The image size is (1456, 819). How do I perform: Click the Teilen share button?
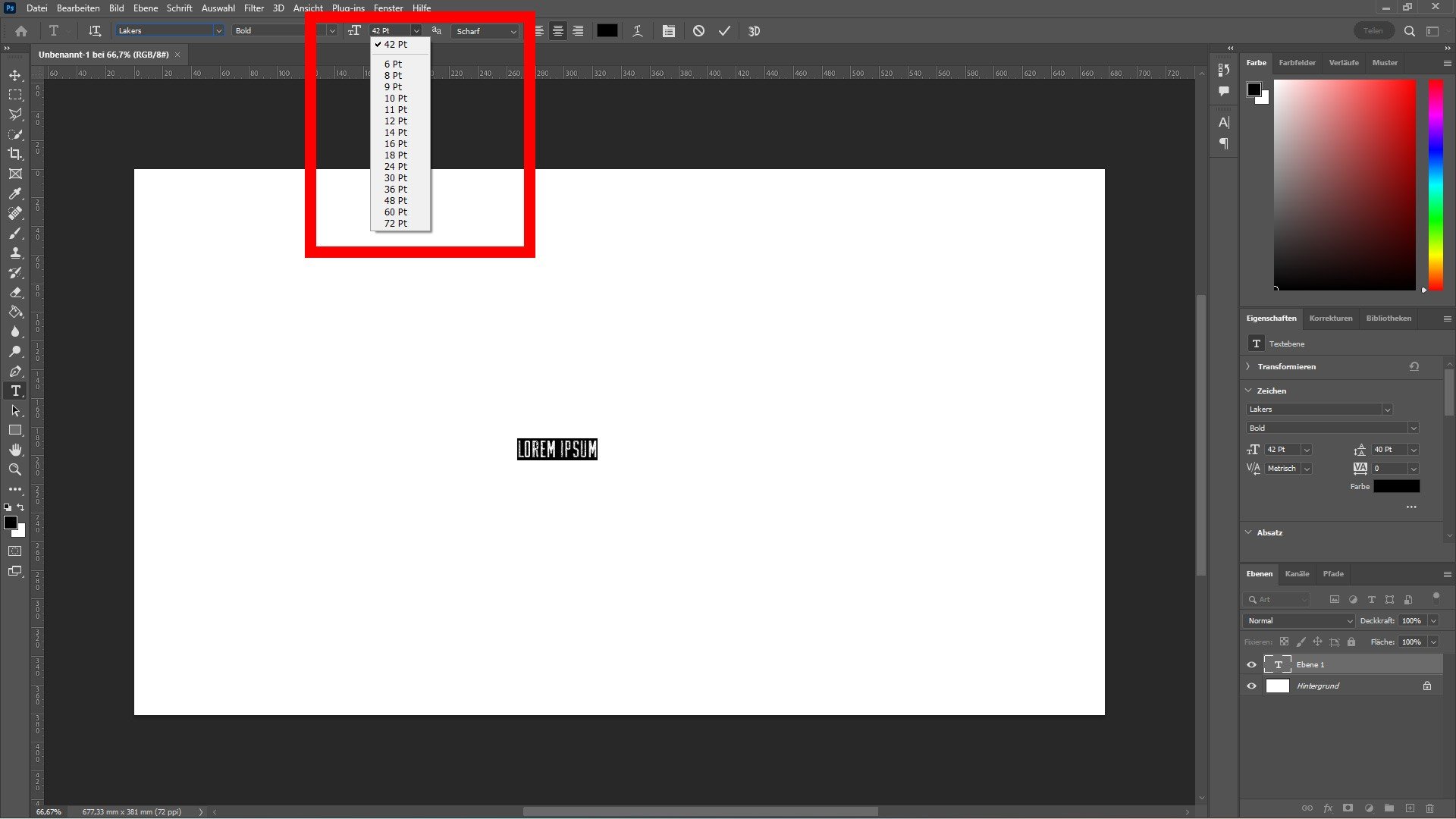1373,31
